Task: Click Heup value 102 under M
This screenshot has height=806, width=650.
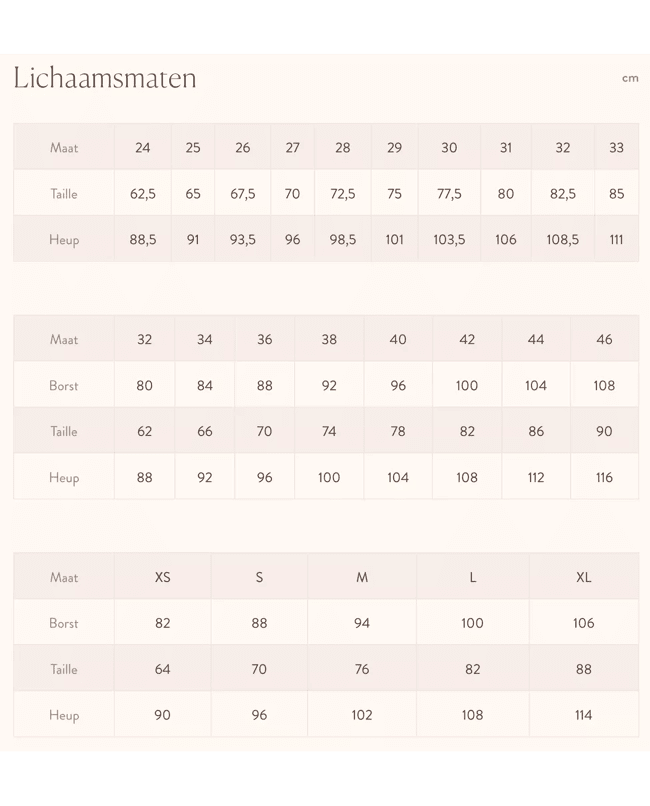Action: pyautogui.click(x=362, y=715)
